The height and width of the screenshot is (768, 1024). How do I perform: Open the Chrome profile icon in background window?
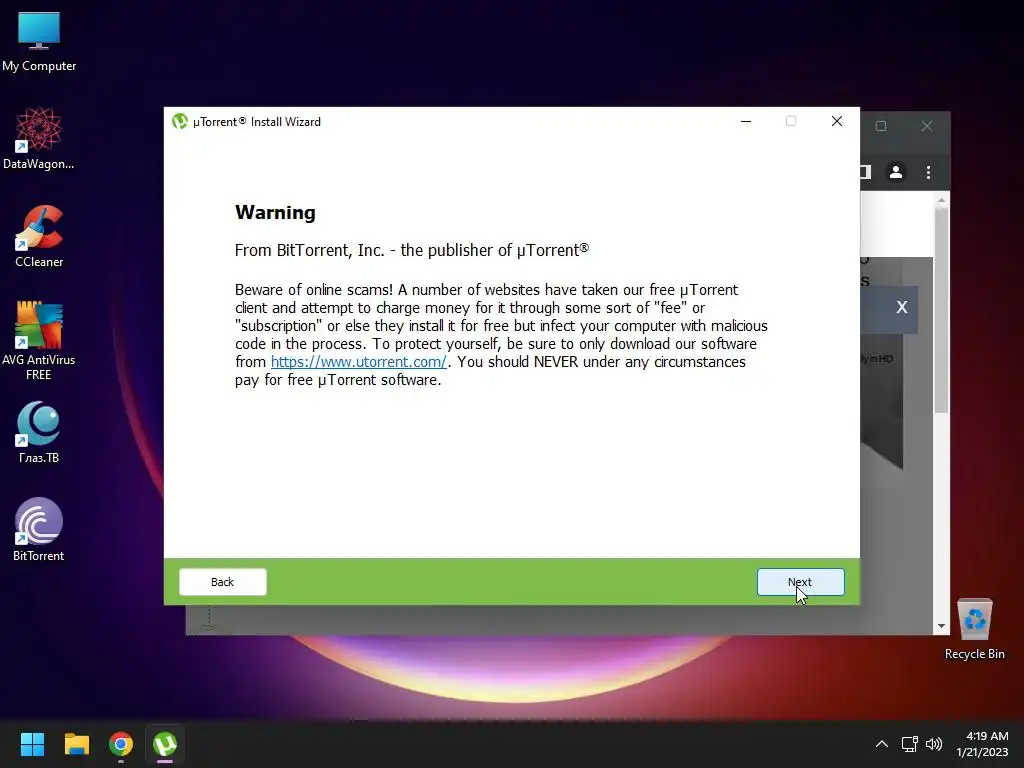click(896, 172)
